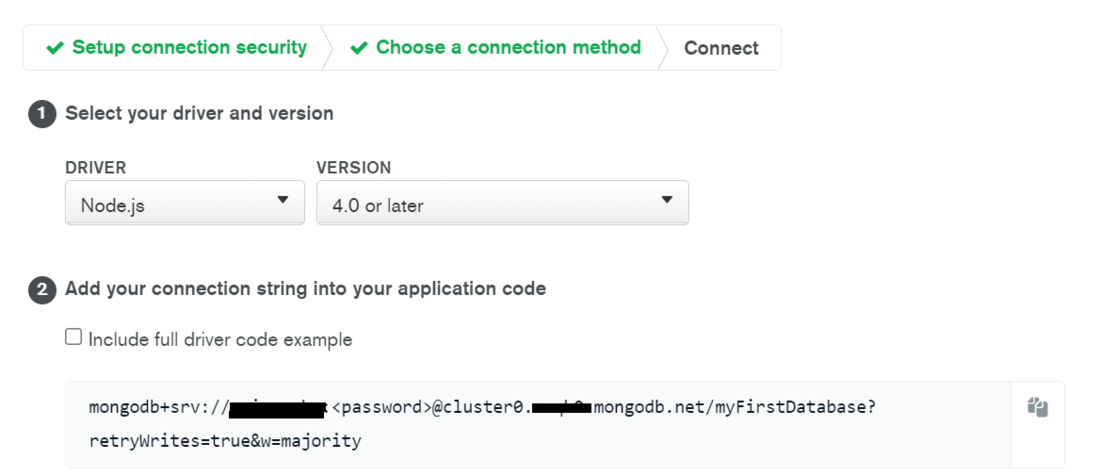Click the step 2 number badge
The width and height of the screenshot is (1100, 476).
[42, 290]
